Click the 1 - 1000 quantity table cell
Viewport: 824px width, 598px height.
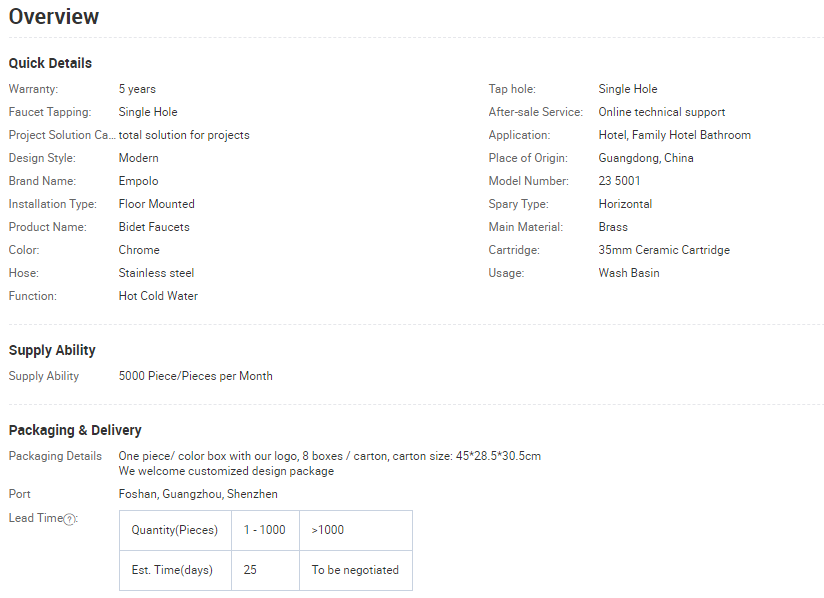(x=265, y=530)
